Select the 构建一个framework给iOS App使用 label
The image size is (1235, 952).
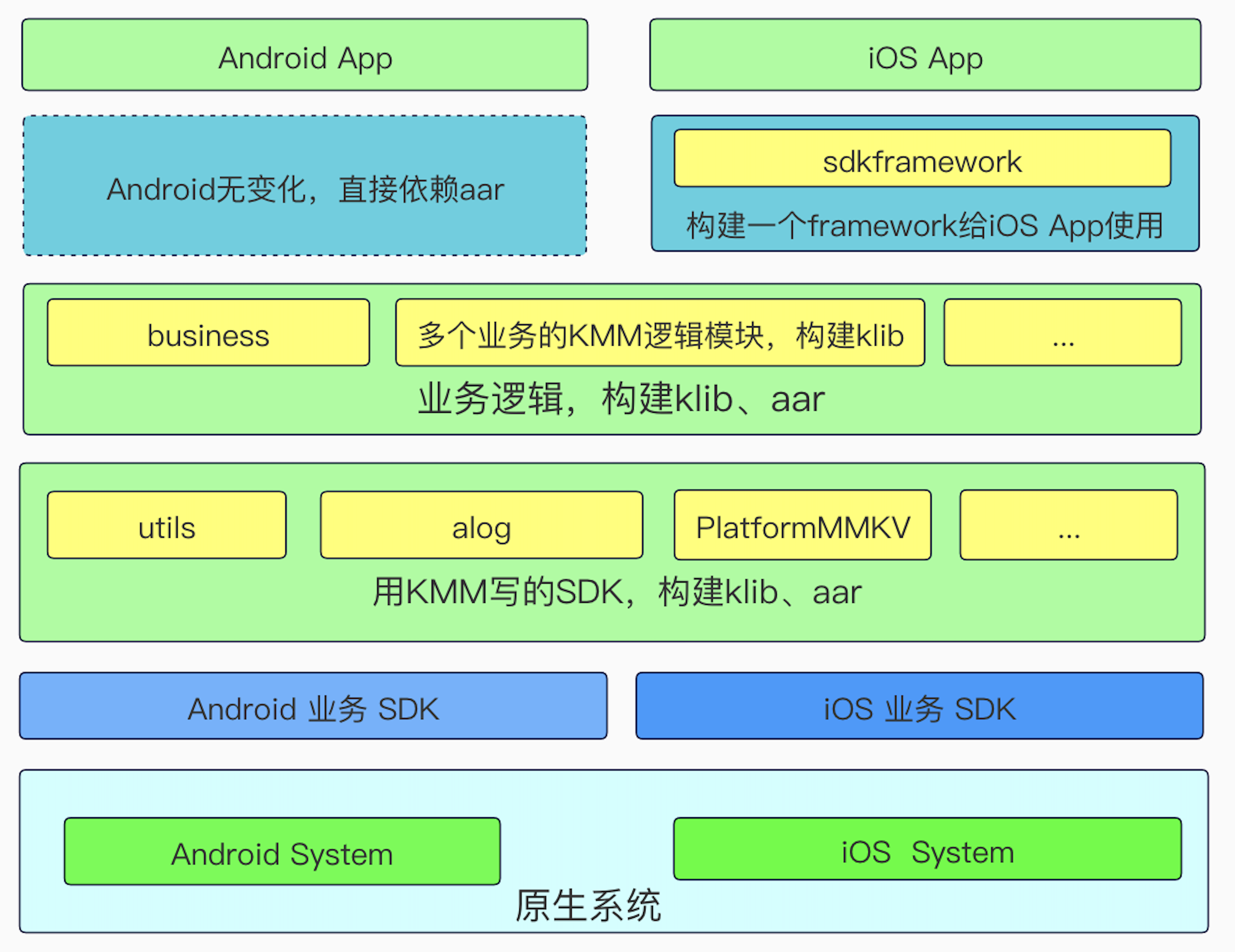click(x=924, y=225)
